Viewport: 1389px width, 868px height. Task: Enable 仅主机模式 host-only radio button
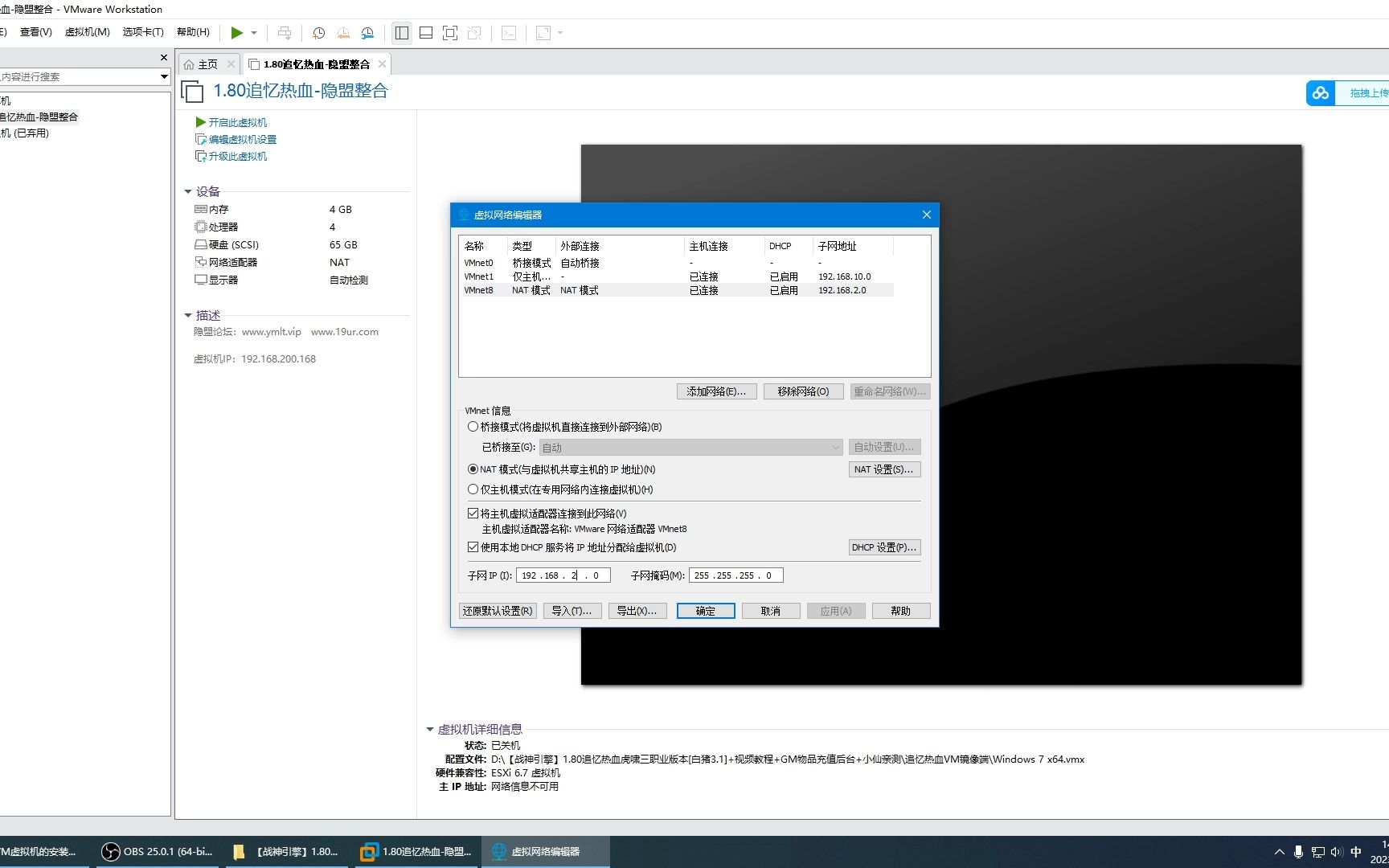pos(473,489)
